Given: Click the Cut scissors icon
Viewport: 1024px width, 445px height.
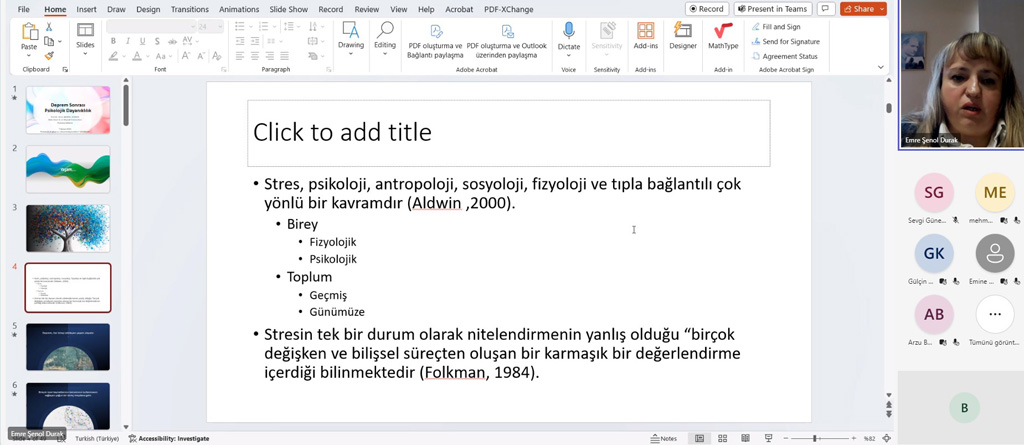Looking at the screenshot, I should click(48, 27).
